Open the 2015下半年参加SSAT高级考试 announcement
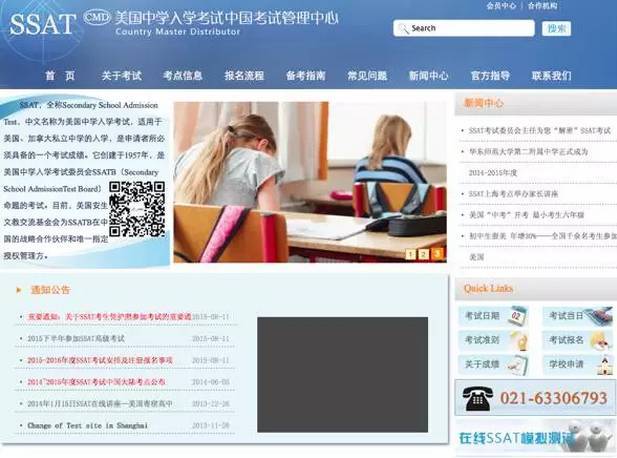The height and width of the screenshot is (458, 617). tap(76, 338)
